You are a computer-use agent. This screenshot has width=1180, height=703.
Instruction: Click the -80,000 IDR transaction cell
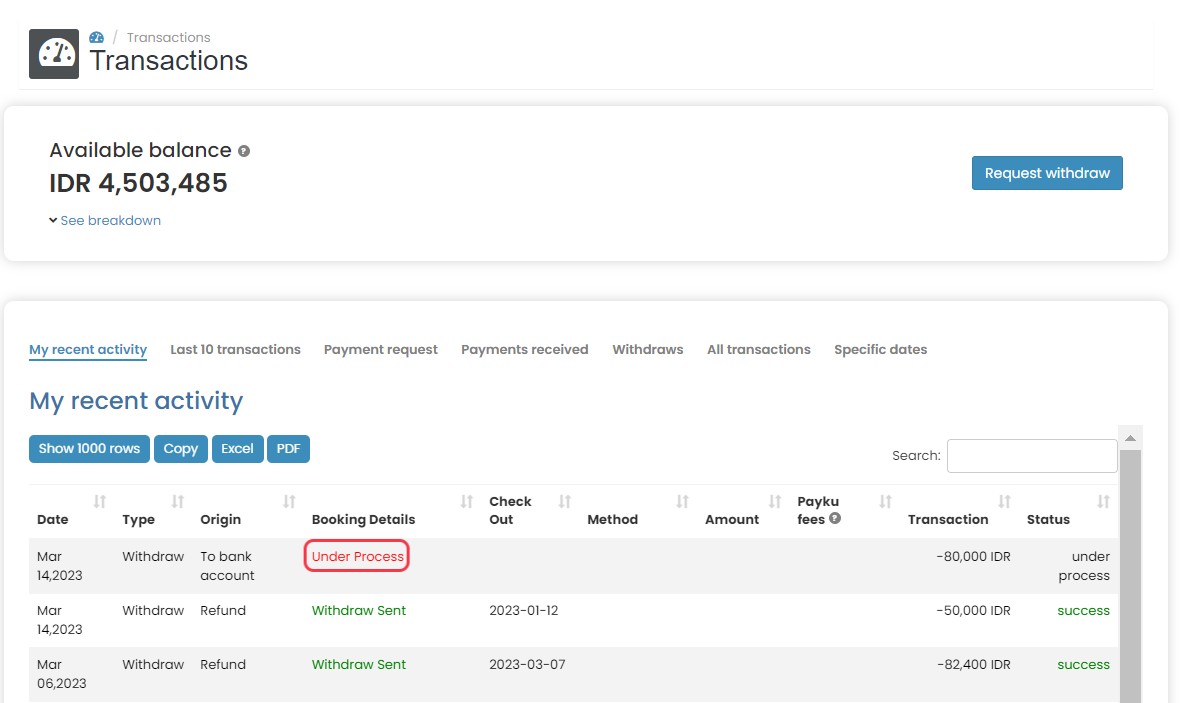coord(973,556)
